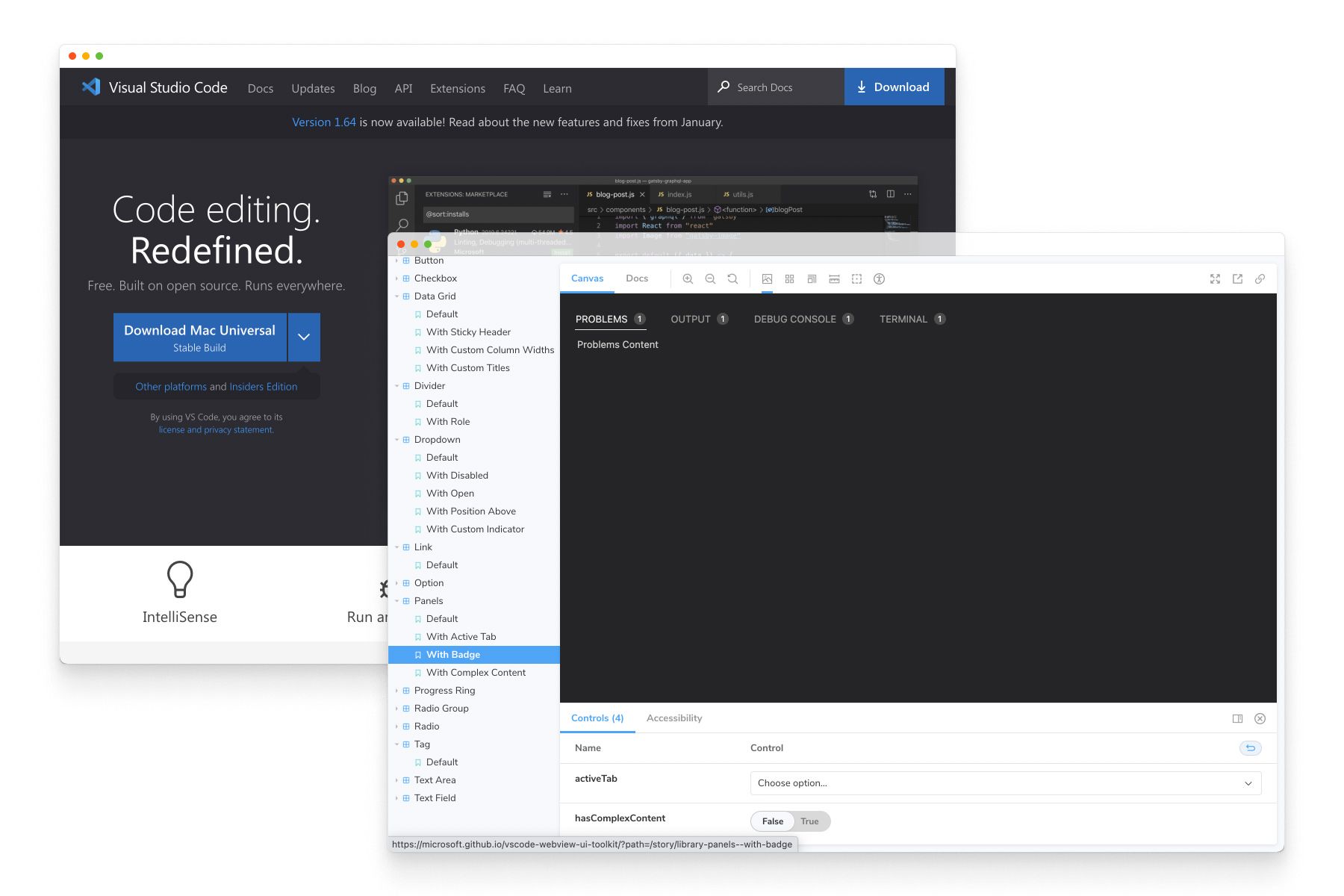Viewport: 1344px width, 896px height.
Task: Change the addons panel orientation
Action: [1237, 718]
